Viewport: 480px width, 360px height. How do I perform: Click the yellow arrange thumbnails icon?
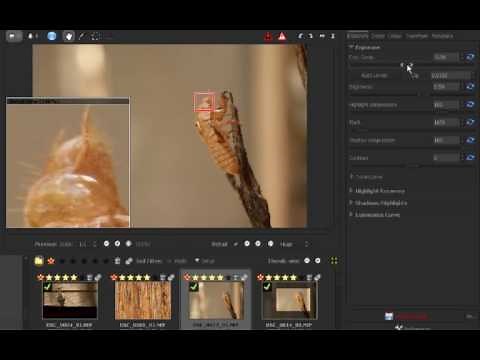pyautogui.click(x=334, y=261)
